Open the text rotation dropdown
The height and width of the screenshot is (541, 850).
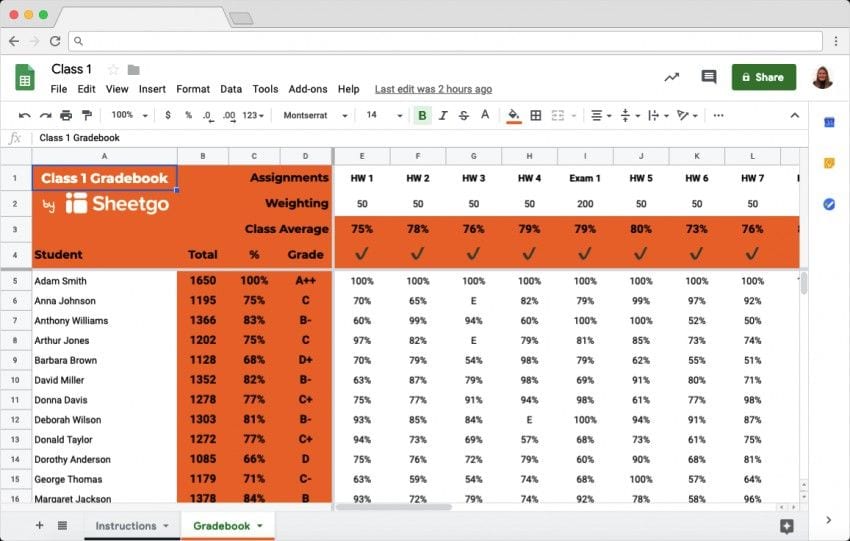687,115
